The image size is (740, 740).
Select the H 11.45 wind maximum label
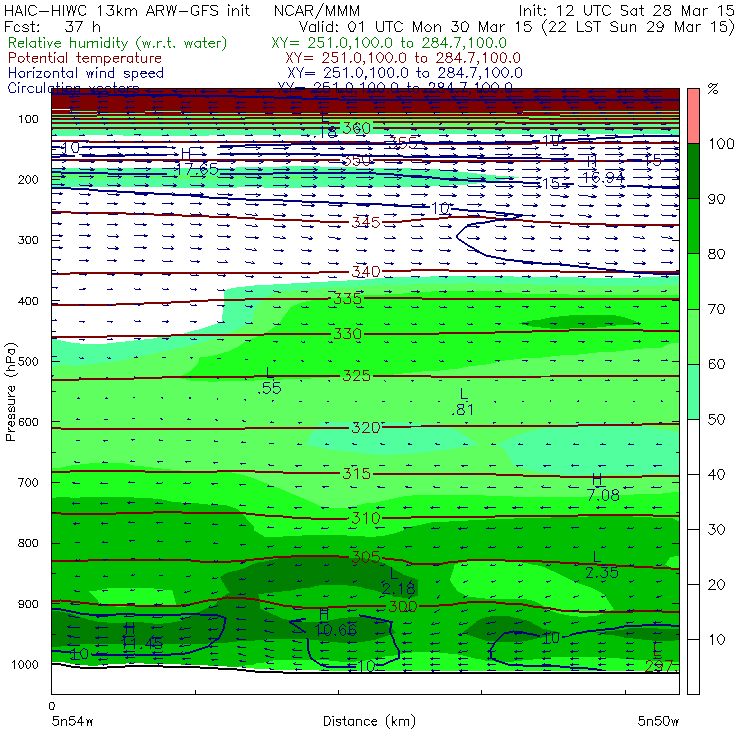point(142,636)
